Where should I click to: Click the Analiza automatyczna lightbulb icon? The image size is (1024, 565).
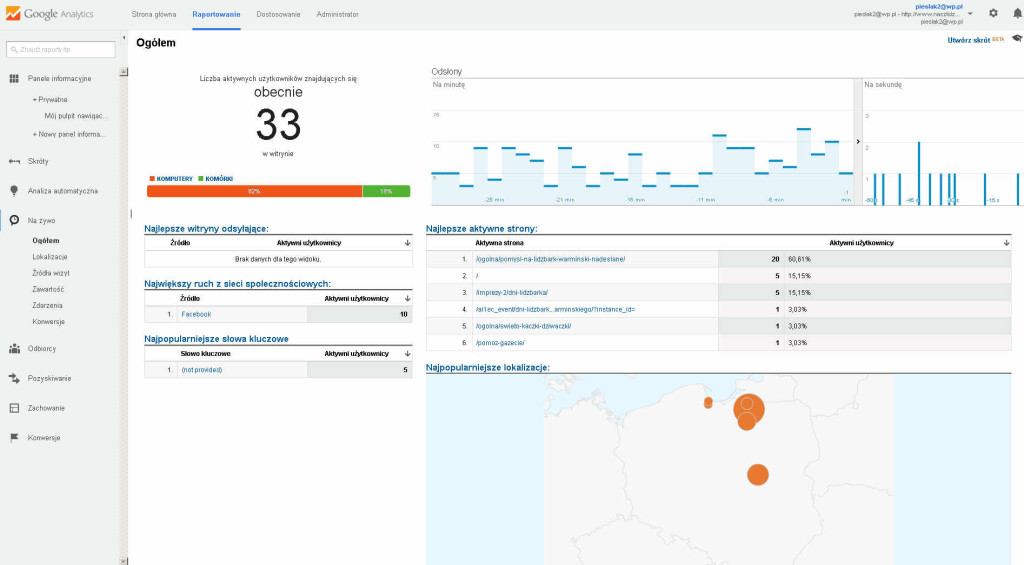(x=14, y=191)
